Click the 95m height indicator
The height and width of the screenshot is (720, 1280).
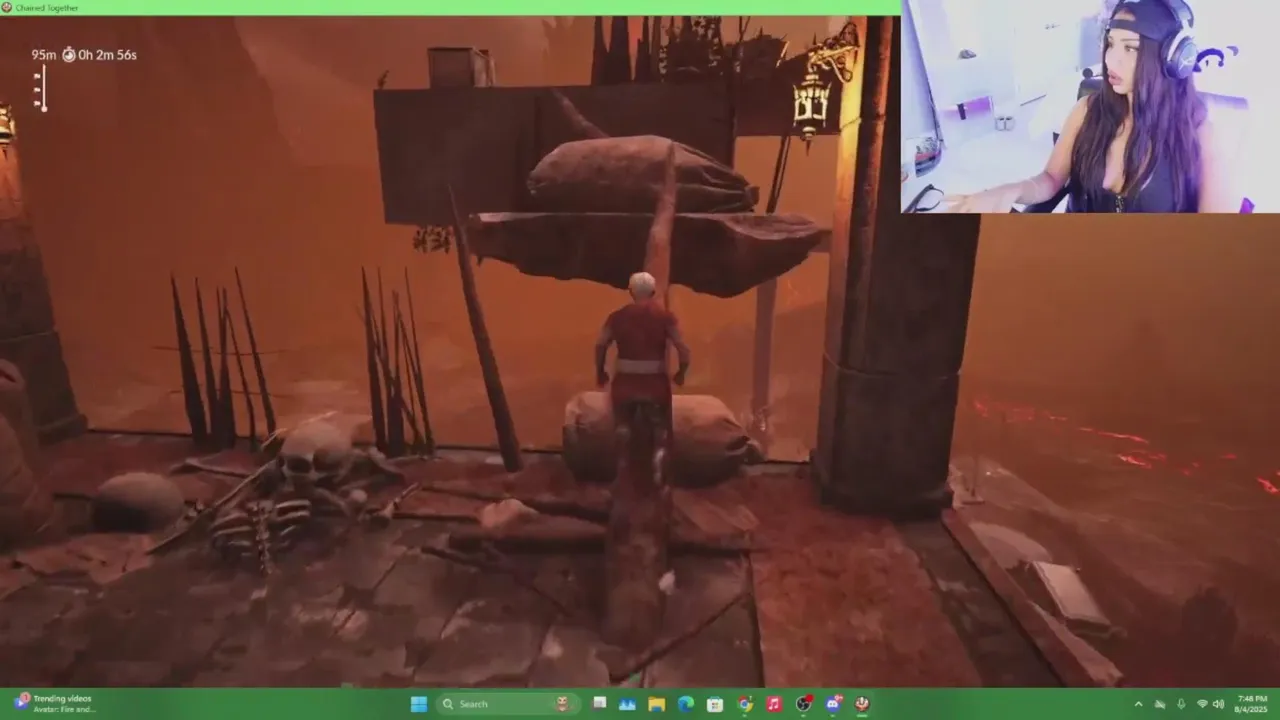click(43, 55)
